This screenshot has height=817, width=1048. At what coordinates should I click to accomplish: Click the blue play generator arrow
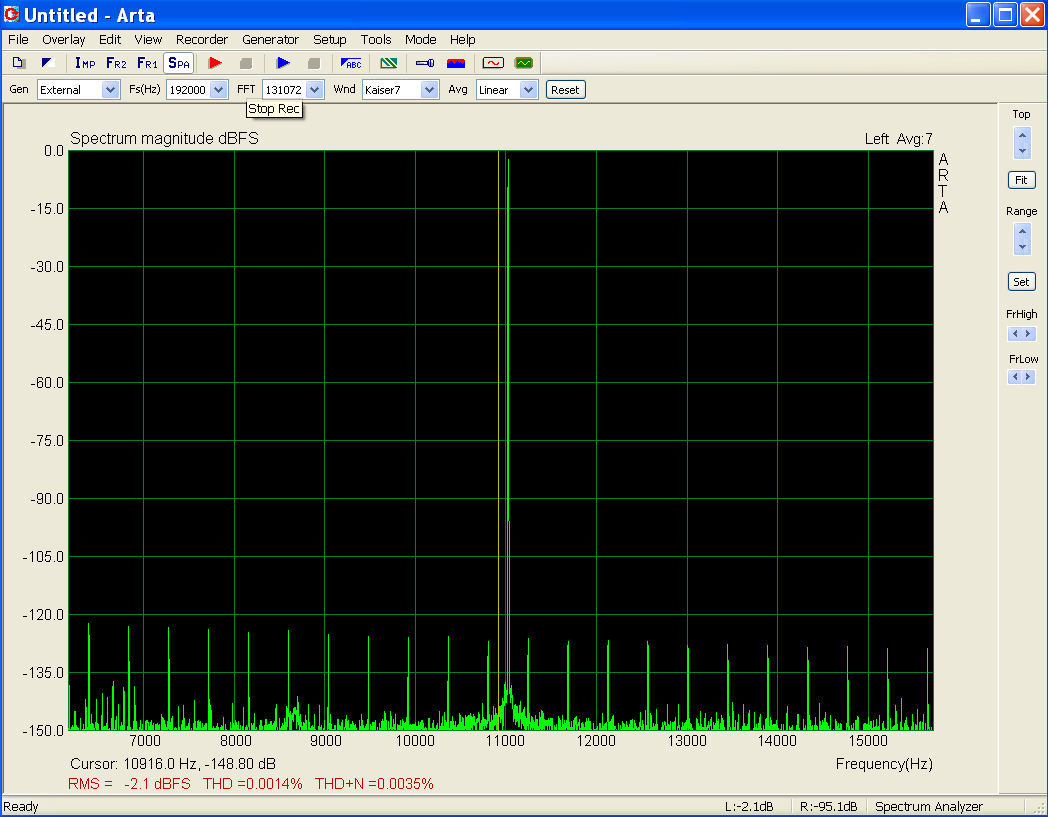283,63
